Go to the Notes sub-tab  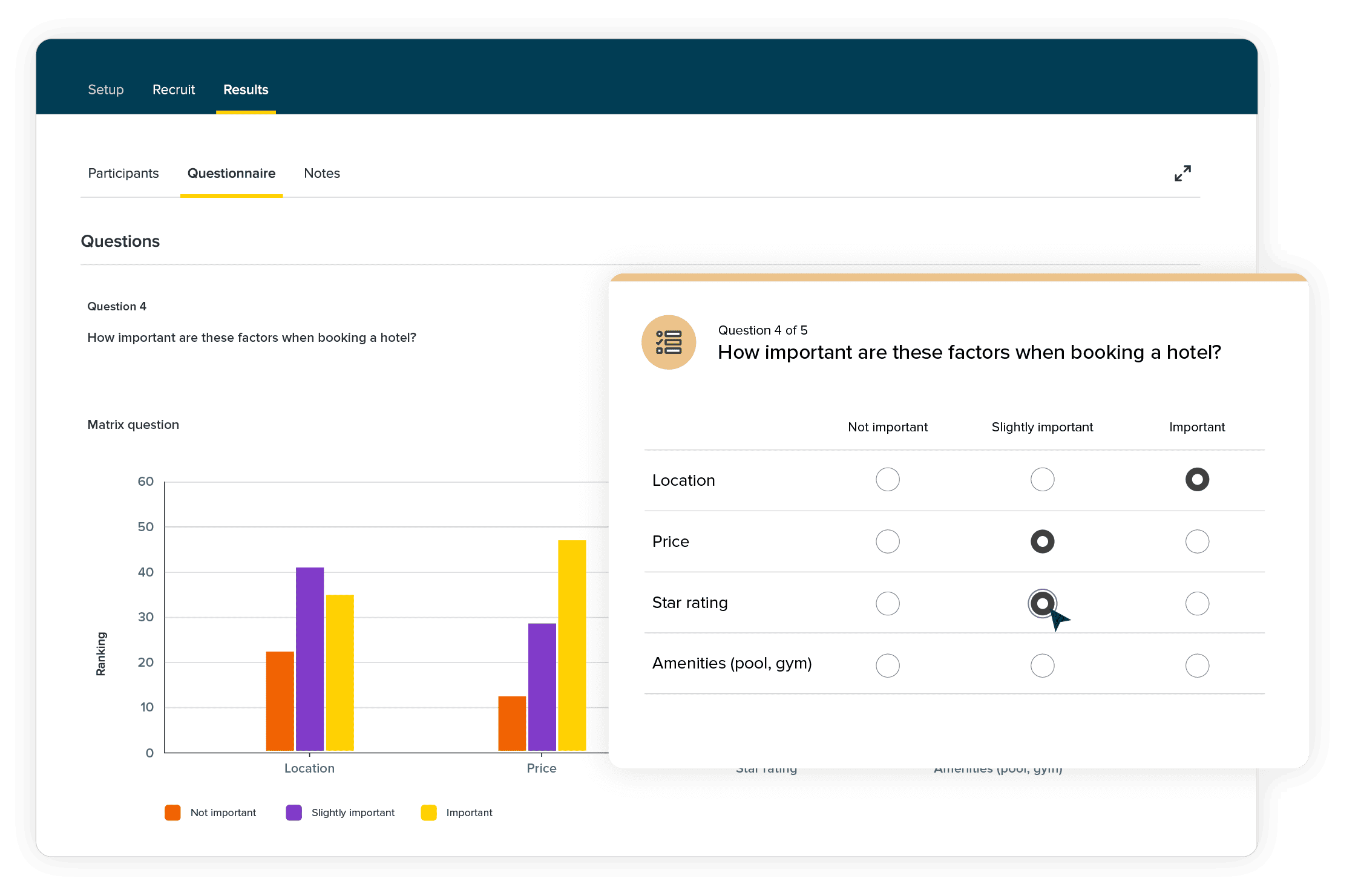point(322,173)
